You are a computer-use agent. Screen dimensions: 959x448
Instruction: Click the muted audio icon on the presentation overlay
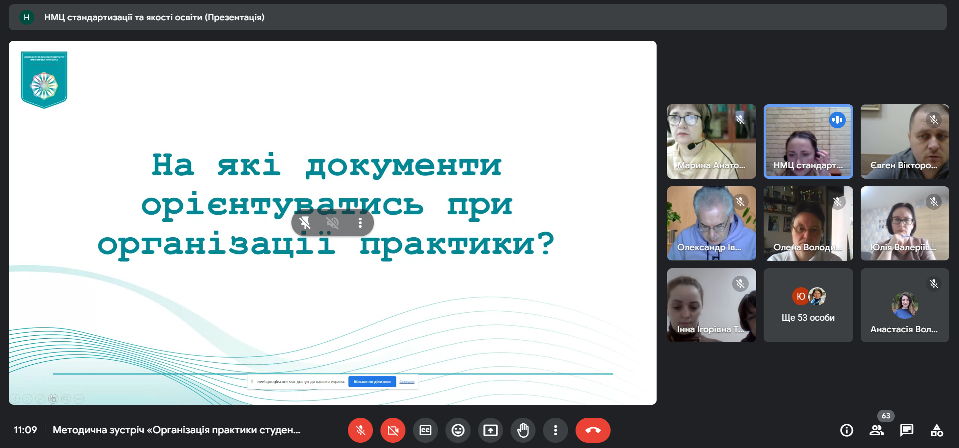[x=333, y=223]
